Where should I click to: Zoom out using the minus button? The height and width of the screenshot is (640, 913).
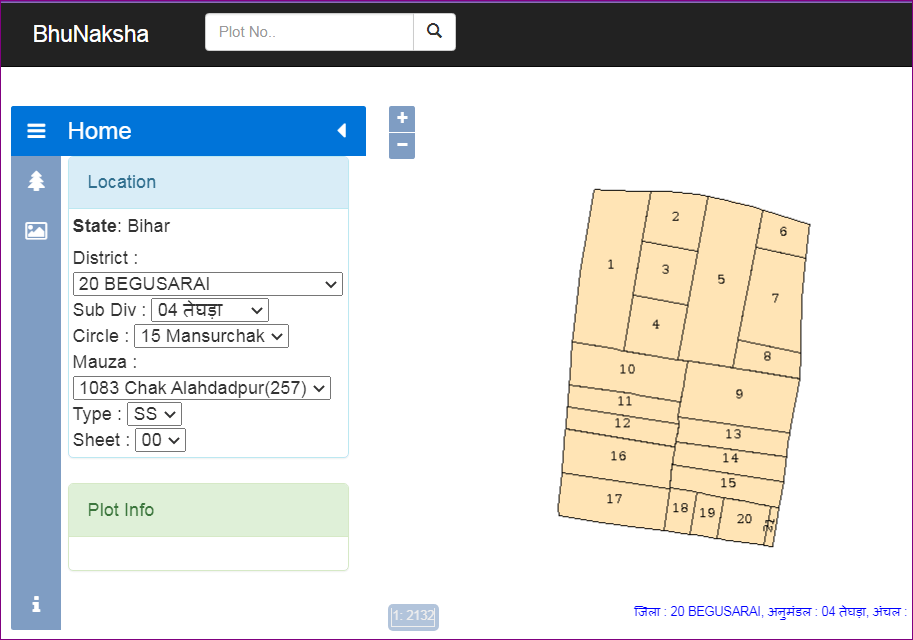click(x=401, y=145)
